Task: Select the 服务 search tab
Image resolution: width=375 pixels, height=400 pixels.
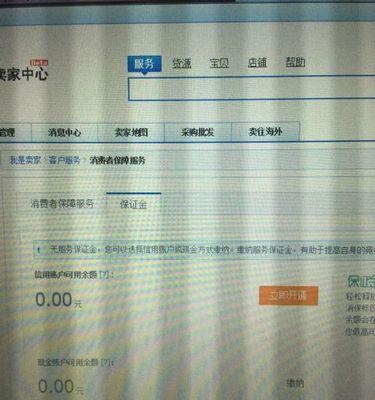Action: point(145,64)
